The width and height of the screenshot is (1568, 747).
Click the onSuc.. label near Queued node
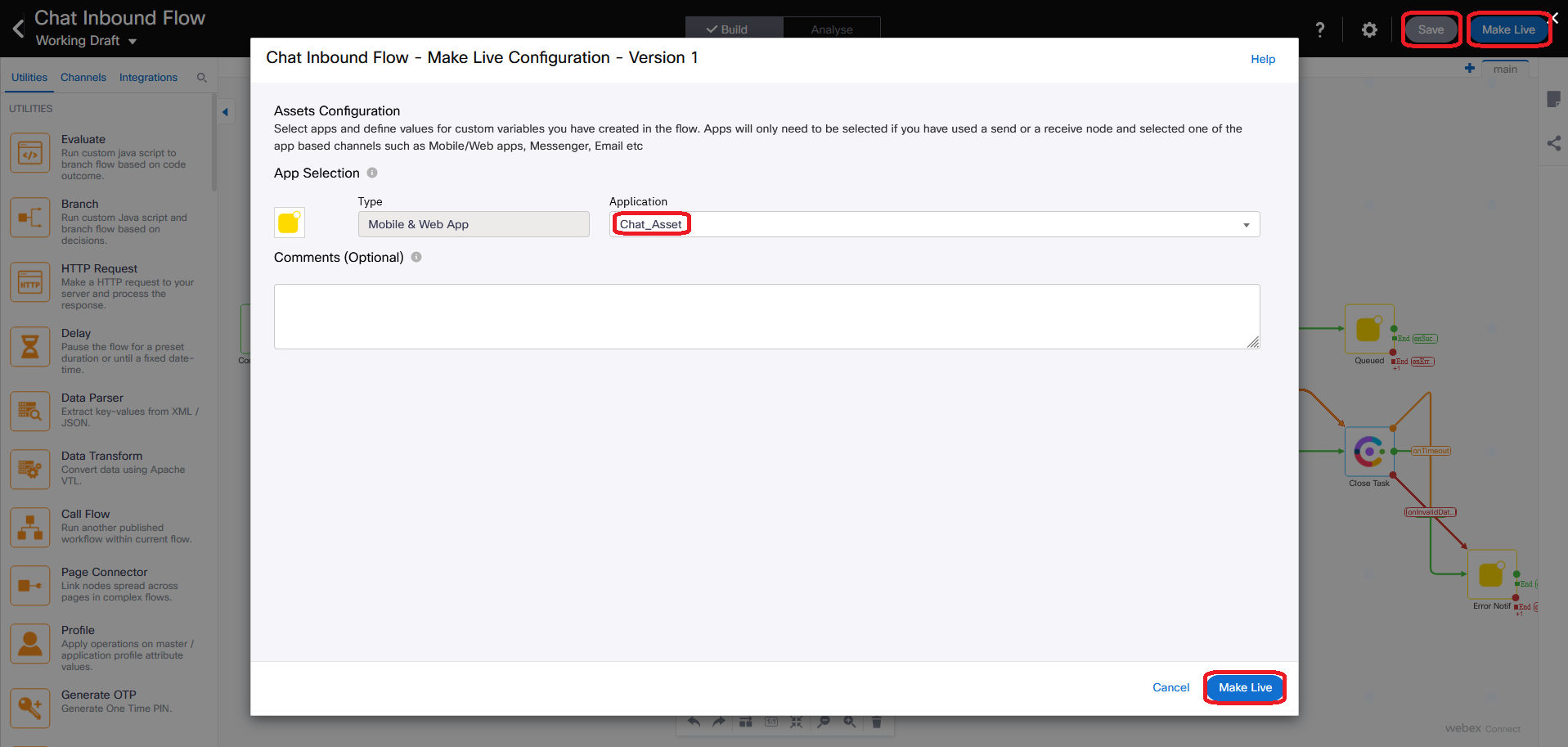(x=1424, y=339)
